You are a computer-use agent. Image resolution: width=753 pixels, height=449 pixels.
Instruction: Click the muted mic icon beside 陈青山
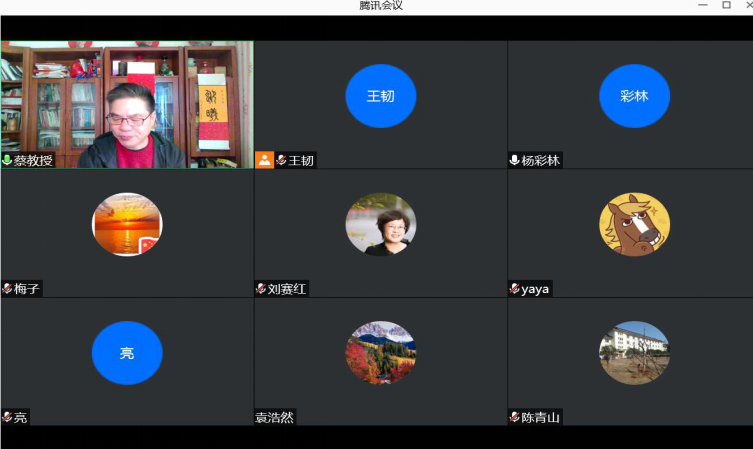coord(514,418)
